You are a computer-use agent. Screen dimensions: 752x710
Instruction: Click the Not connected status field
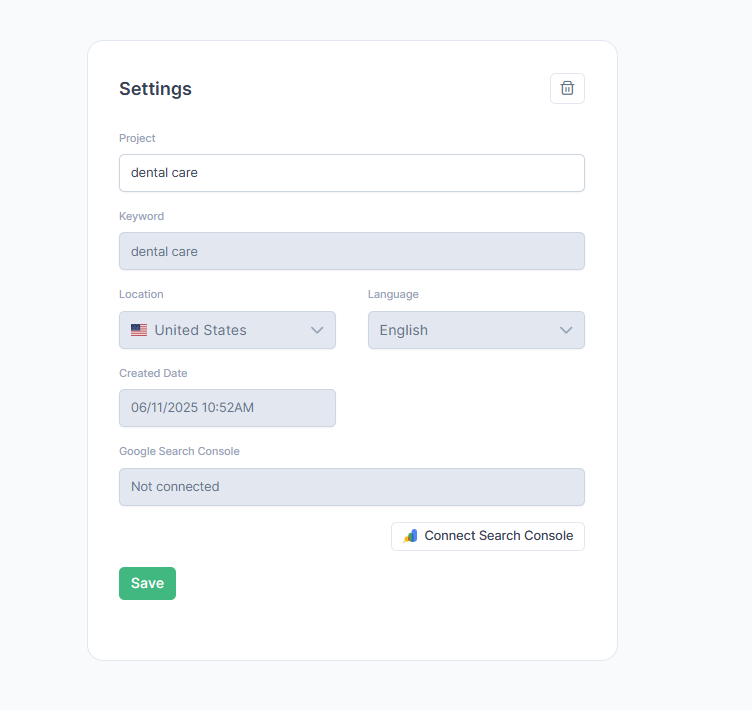tap(351, 487)
